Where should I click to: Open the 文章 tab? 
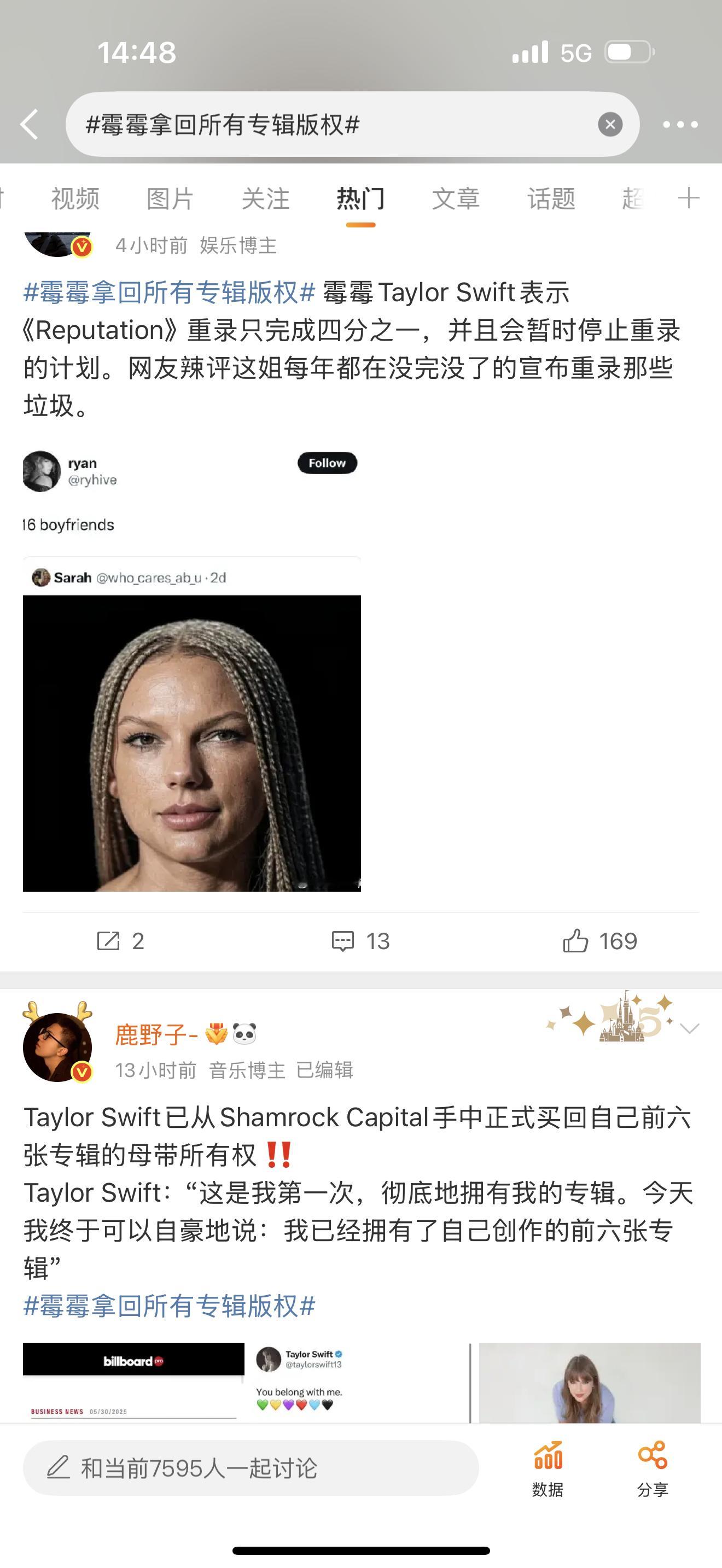click(456, 198)
